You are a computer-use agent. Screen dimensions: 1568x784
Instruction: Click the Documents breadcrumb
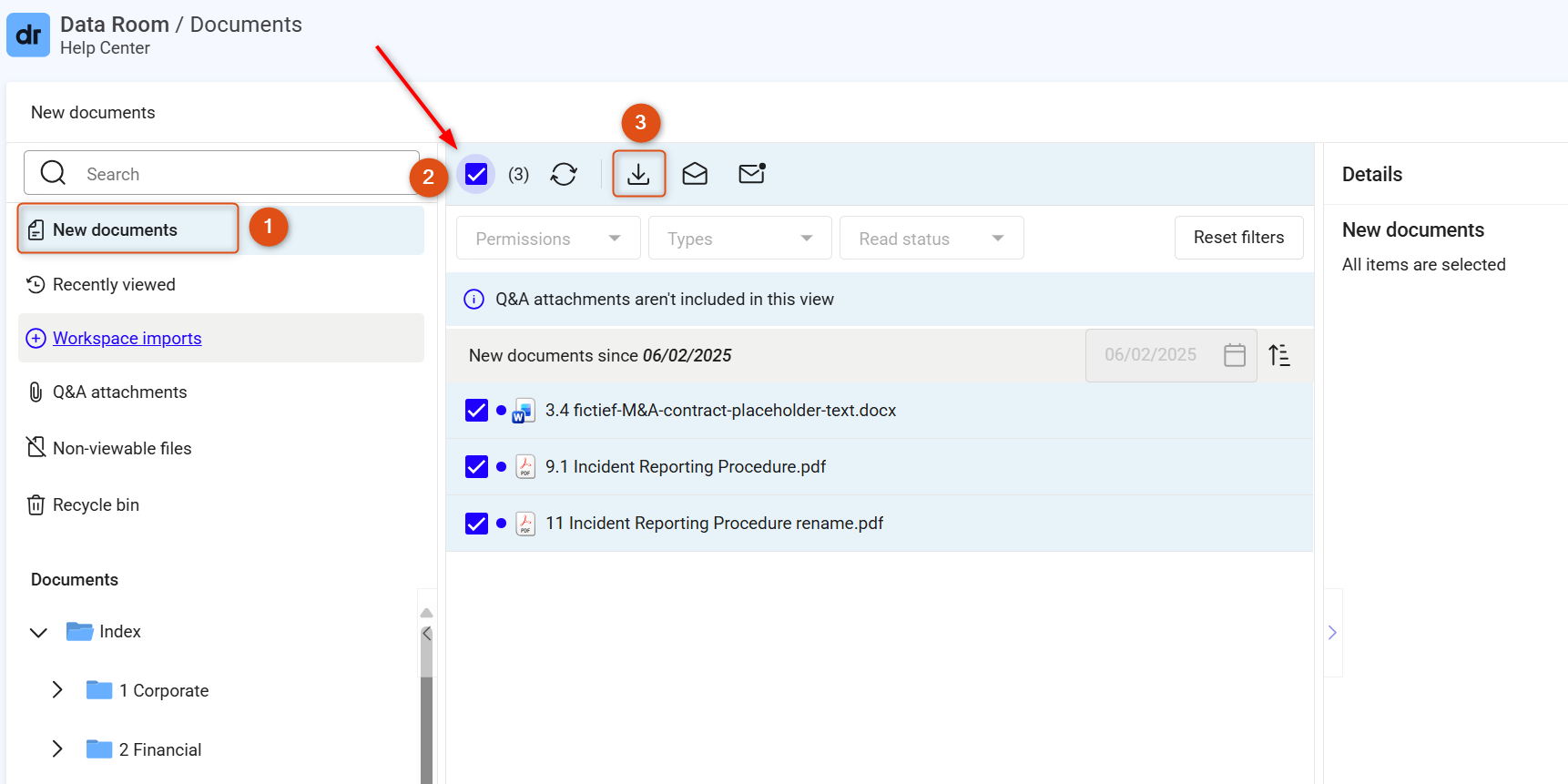246,25
